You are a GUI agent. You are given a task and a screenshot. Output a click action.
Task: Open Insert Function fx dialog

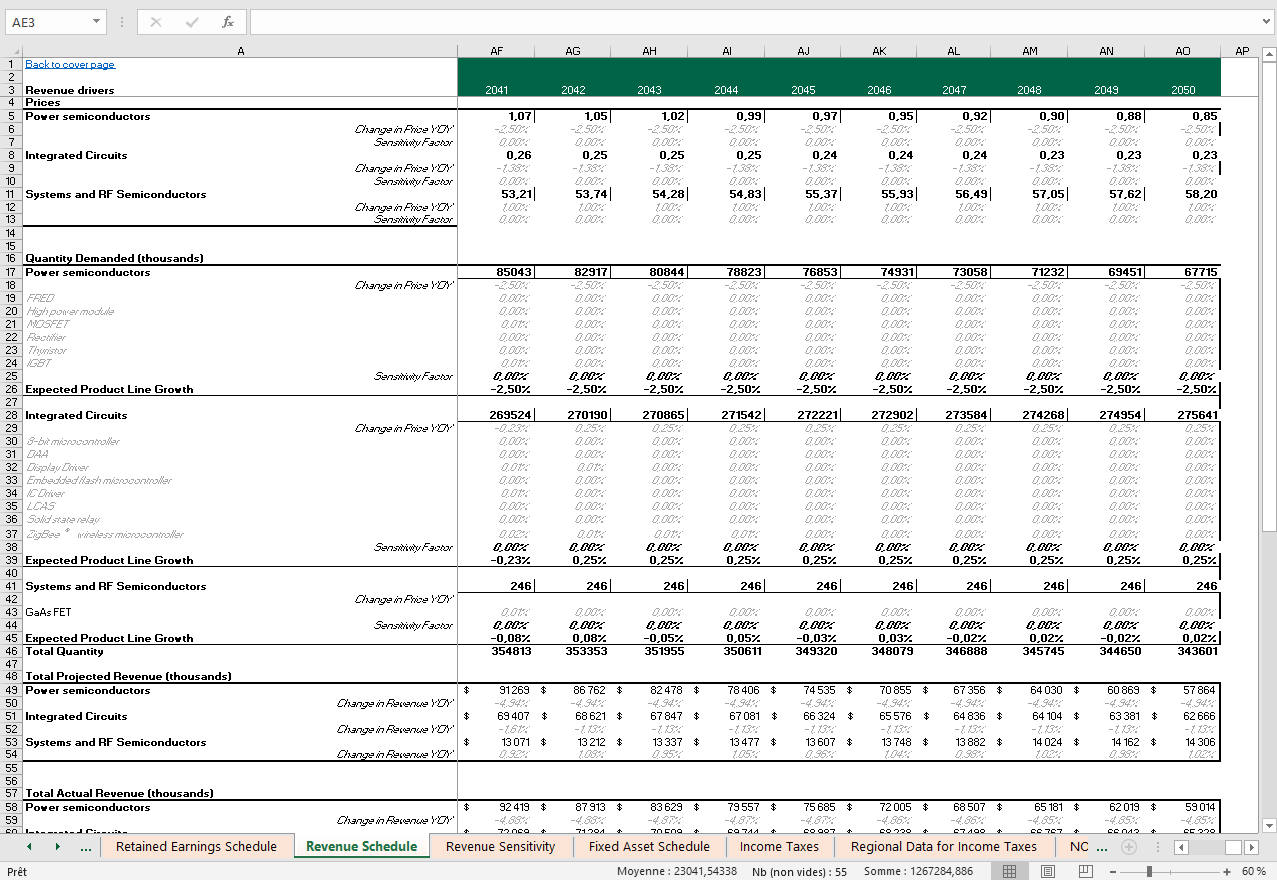point(228,22)
